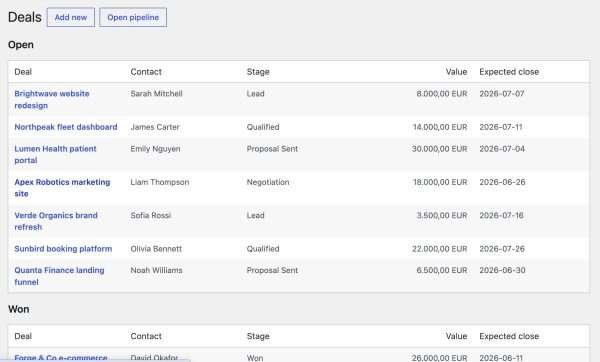This screenshot has height=362, width=600.
Task: Click expected close date 2026-07-11
Action: tap(501, 127)
